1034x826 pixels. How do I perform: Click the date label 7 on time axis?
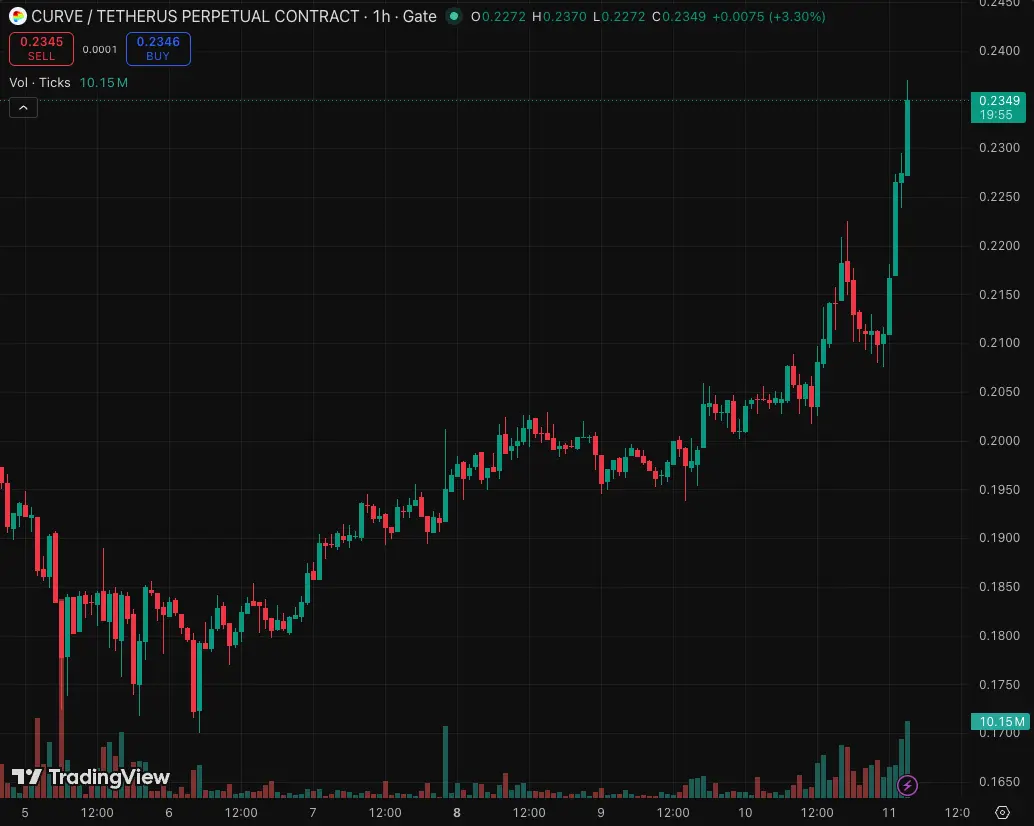click(x=313, y=812)
